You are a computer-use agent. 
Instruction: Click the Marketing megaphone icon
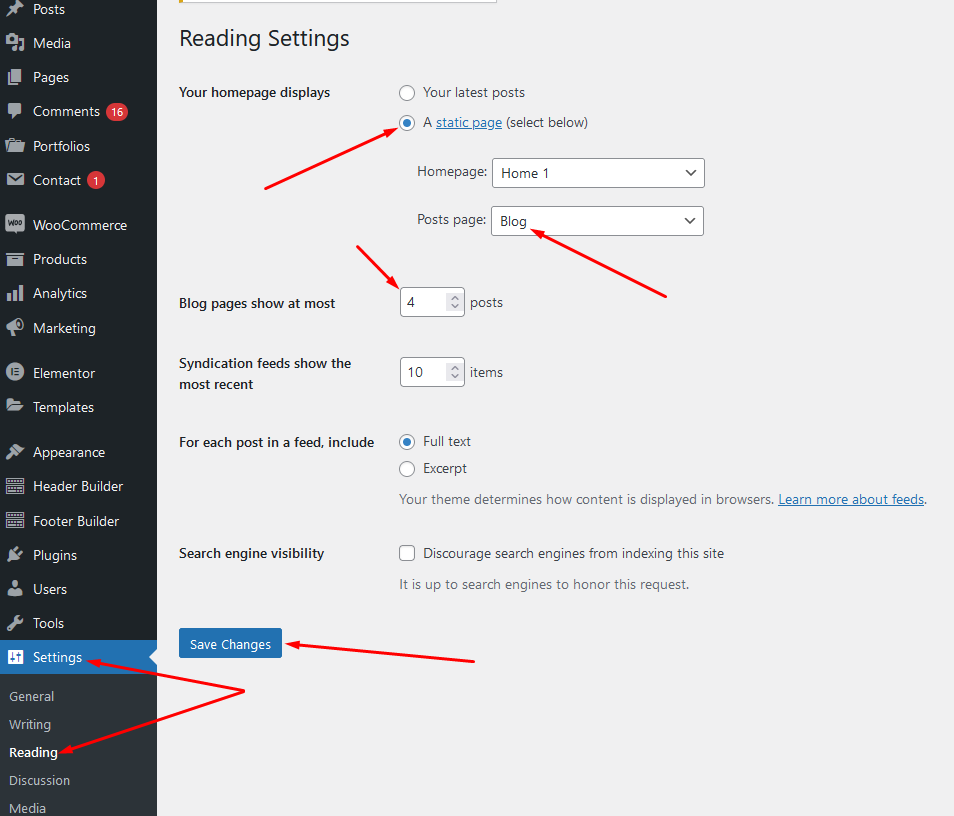[x=15, y=328]
